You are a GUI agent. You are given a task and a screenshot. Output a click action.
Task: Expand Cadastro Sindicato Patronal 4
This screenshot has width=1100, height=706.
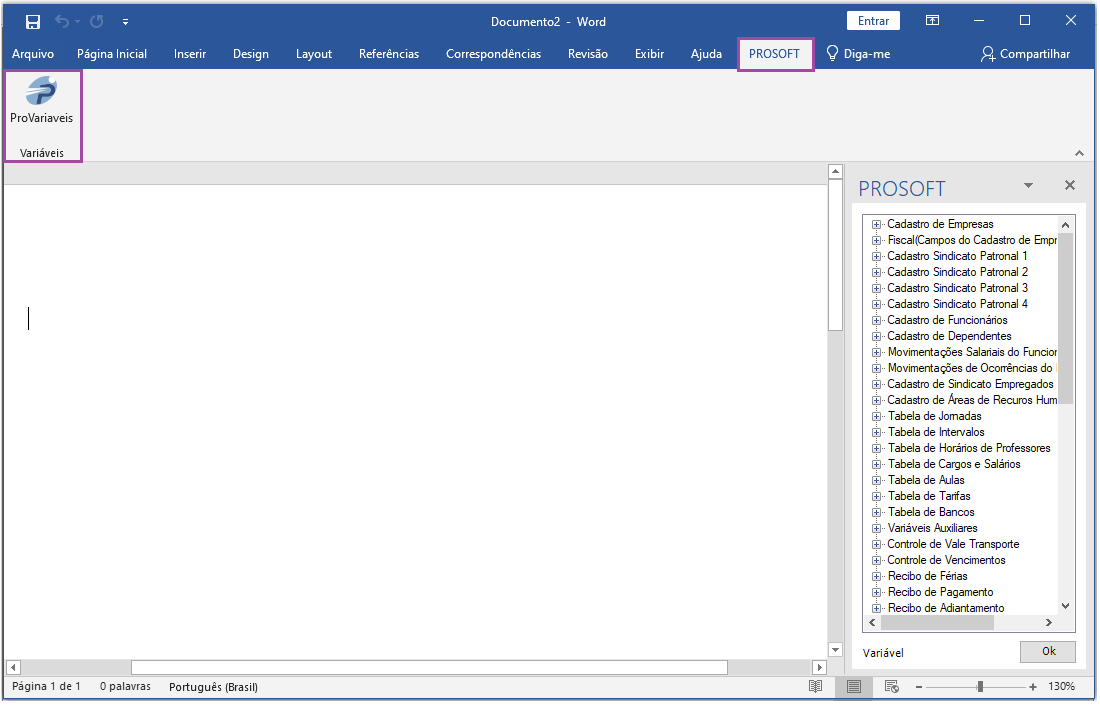point(876,305)
